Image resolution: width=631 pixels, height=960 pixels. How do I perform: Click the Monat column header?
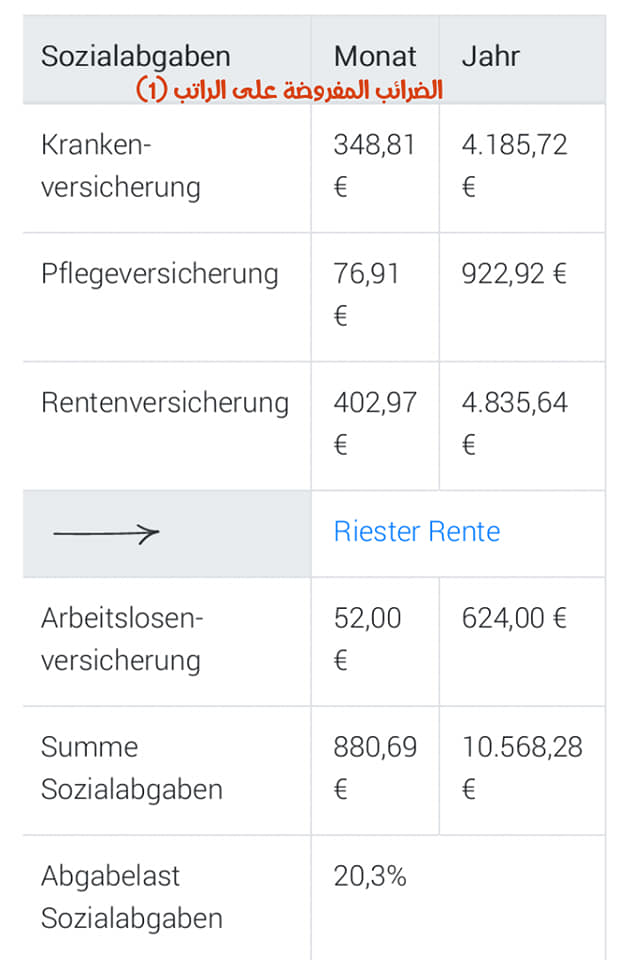[x=375, y=56]
